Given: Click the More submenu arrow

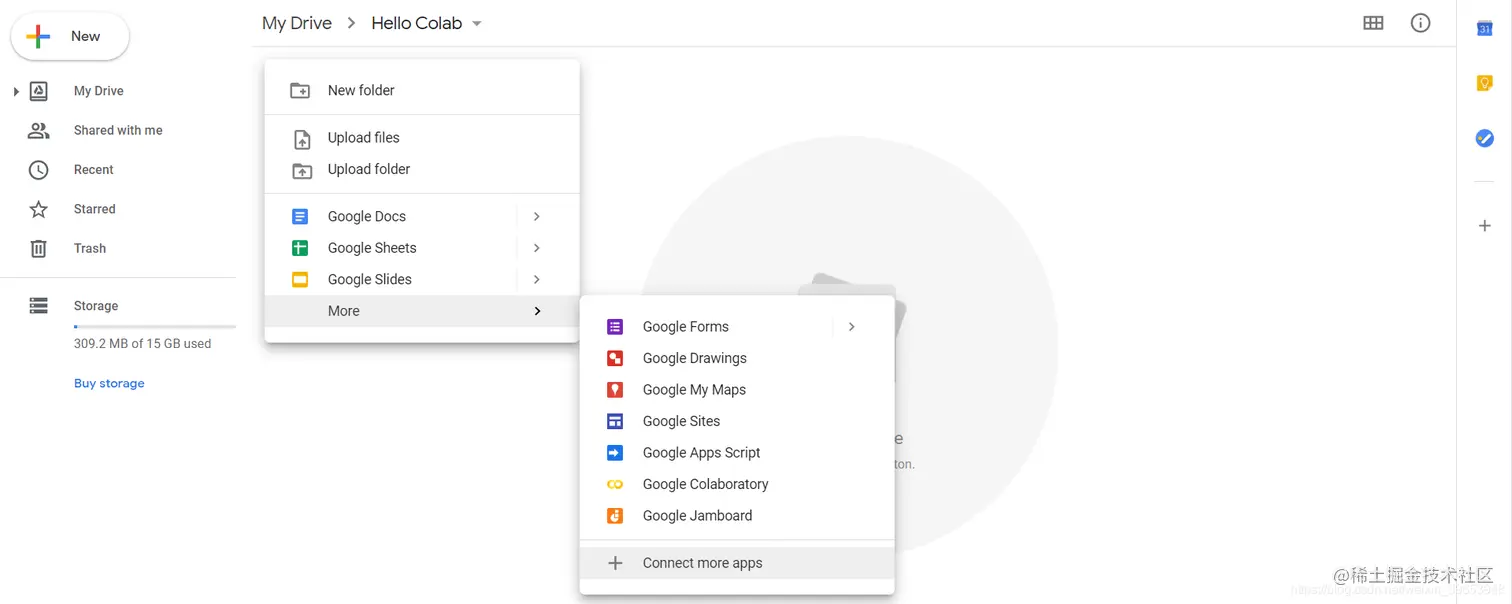Looking at the screenshot, I should pos(537,311).
